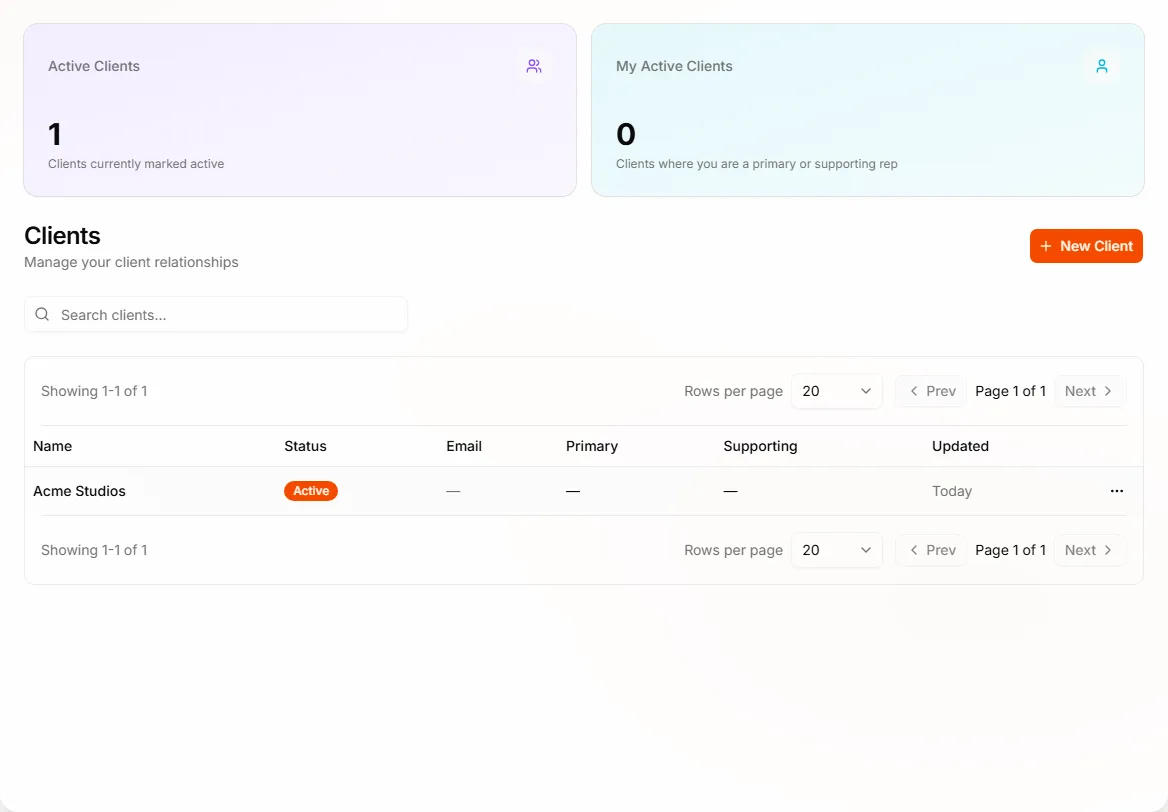Click the Clients page heading
The image size is (1168, 812).
[63, 235]
